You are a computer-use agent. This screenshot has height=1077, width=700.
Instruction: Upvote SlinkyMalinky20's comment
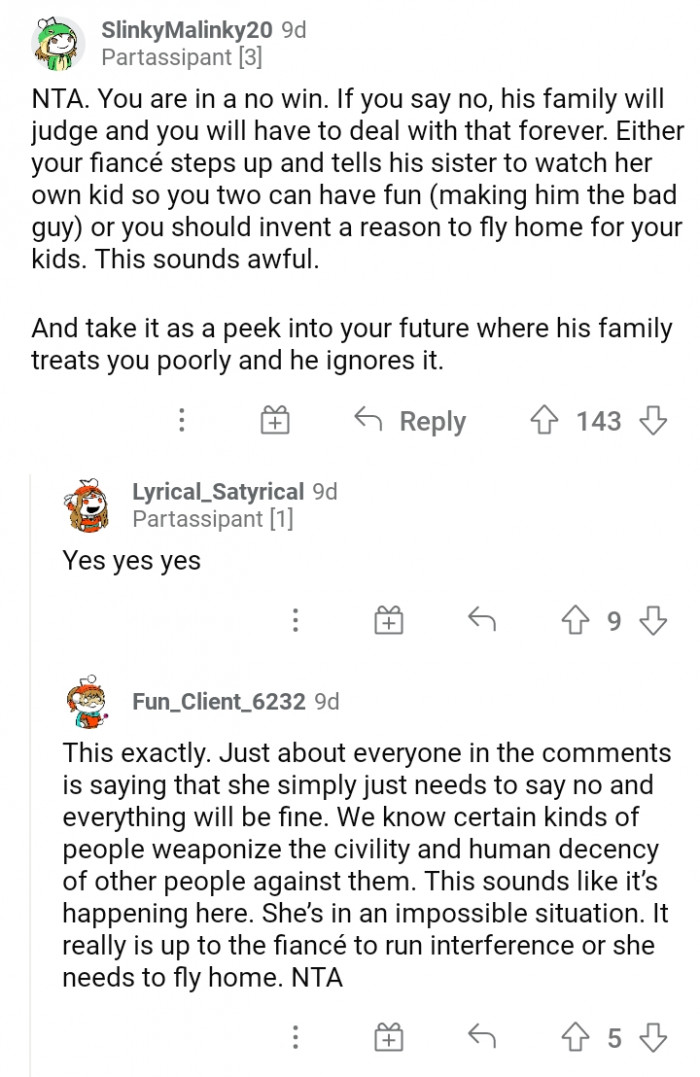click(542, 420)
